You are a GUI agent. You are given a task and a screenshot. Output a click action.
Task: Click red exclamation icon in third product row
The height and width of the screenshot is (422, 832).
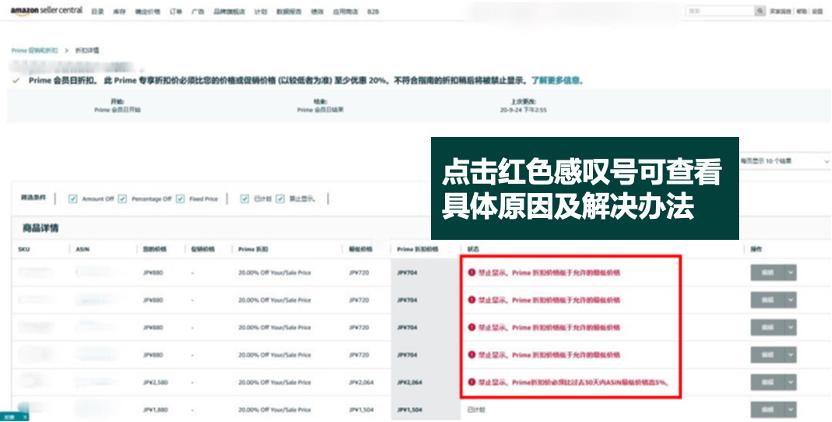coord(471,326)
